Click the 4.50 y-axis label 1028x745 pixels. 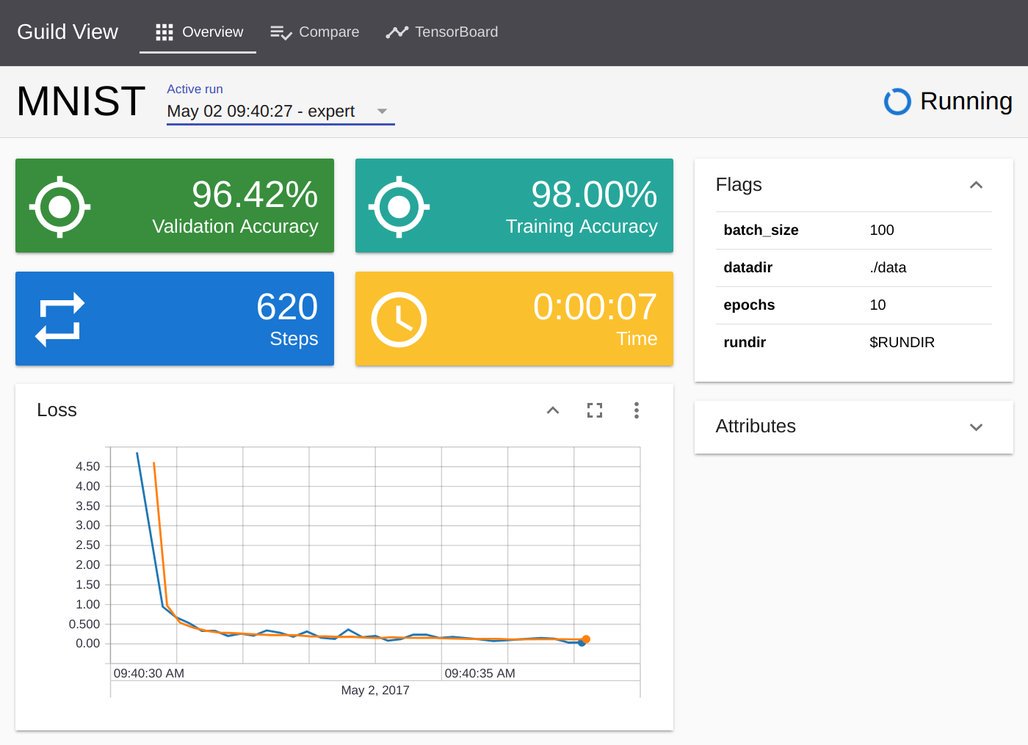(88, 466)
